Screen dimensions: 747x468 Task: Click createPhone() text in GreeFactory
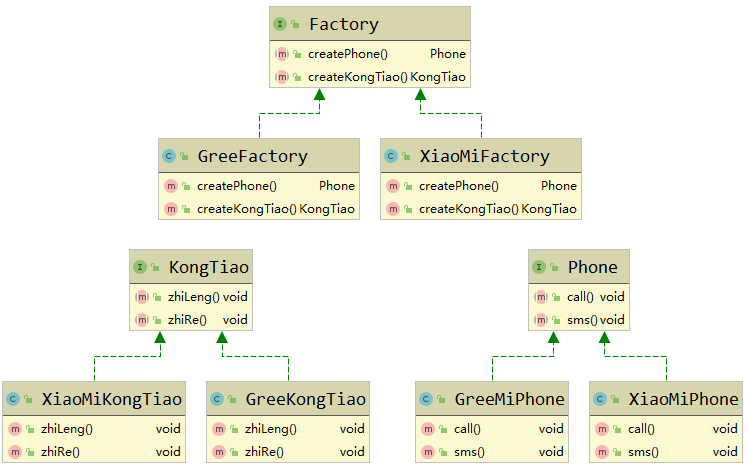(x=237, y=186)
